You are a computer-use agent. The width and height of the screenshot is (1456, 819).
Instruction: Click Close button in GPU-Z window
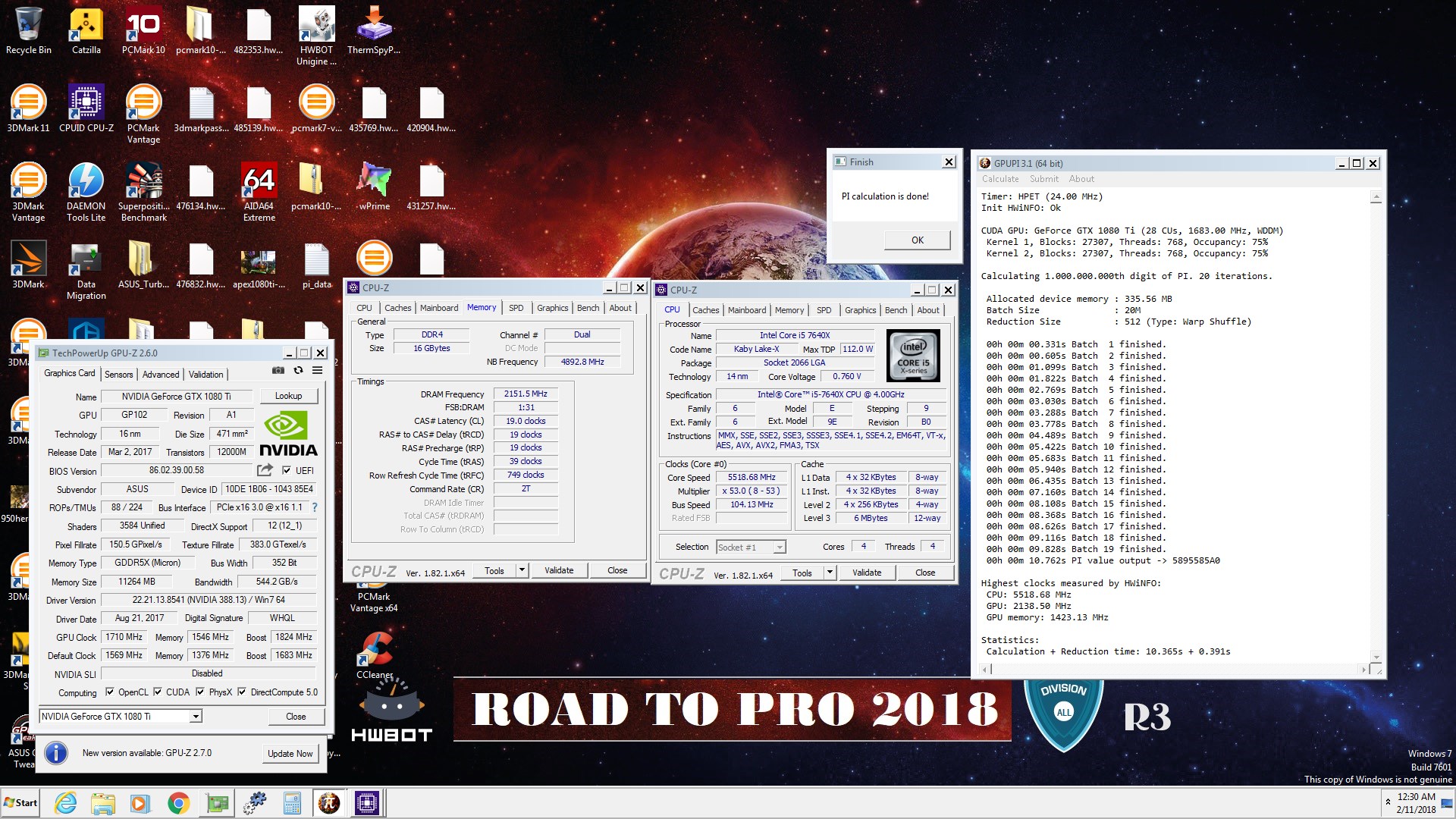point(296,717)
